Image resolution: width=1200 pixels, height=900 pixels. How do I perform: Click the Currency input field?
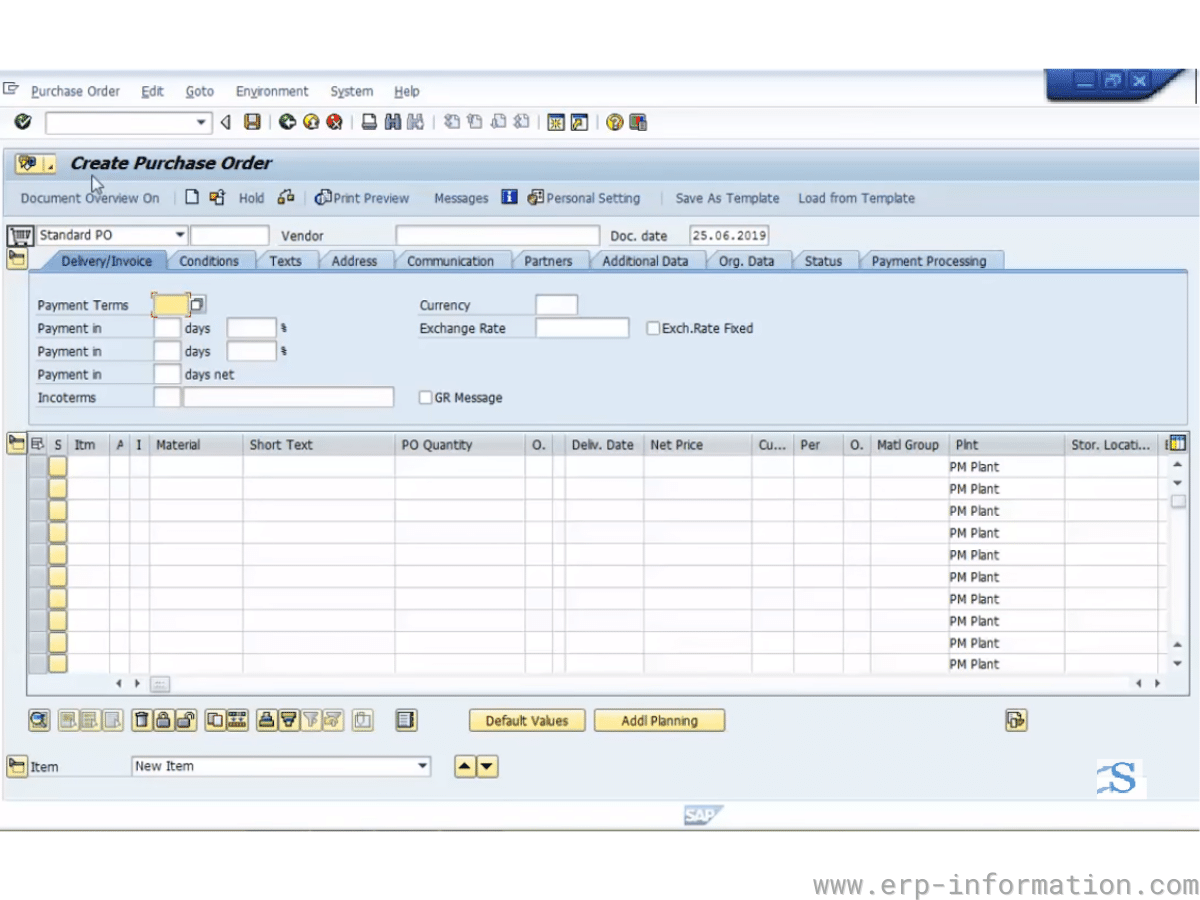click(x=556, y=305)
